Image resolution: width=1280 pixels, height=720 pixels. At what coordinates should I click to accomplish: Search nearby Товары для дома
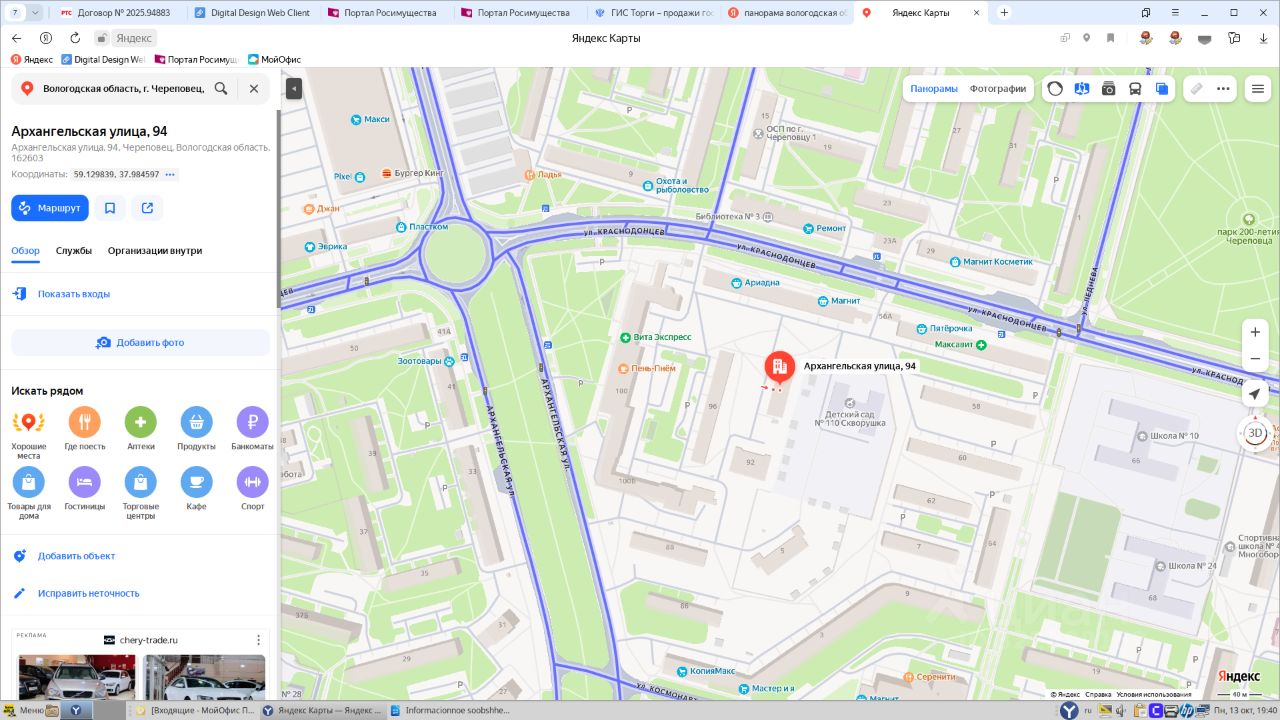tap(29, 494)
